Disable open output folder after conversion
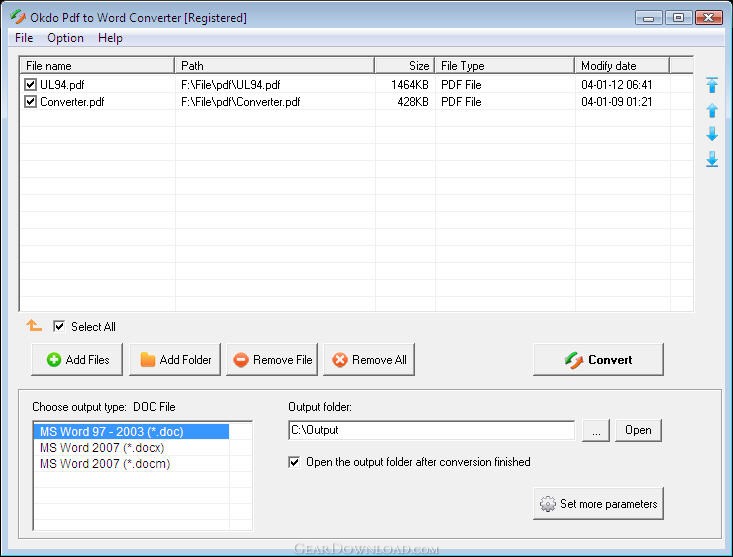Image resolution: width=733 pixels, height=557 pixels. [x=294, y=462]
